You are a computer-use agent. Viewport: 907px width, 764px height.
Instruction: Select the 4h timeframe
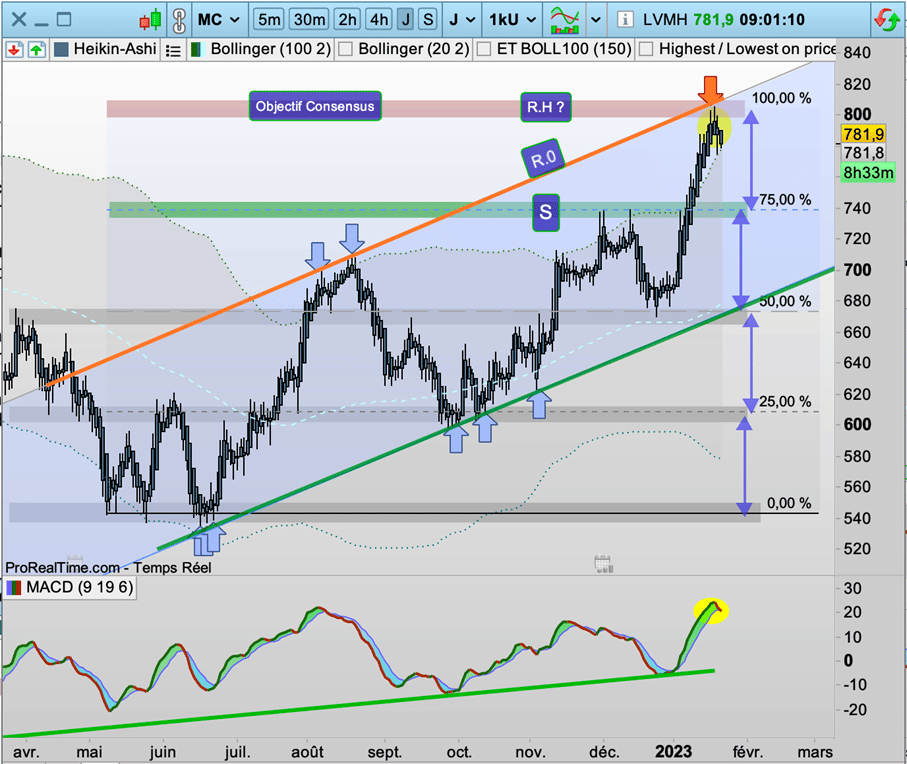pos(379,20)
